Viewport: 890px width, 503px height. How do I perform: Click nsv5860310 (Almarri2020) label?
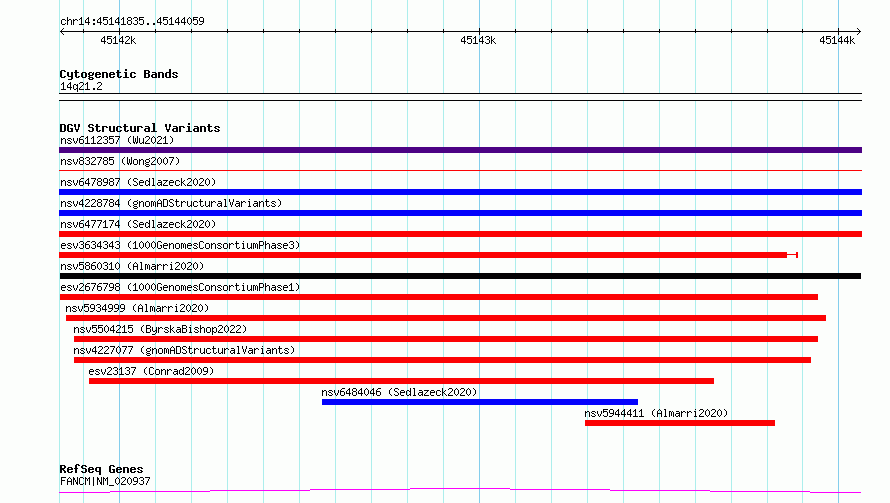(x=132, y=266)
